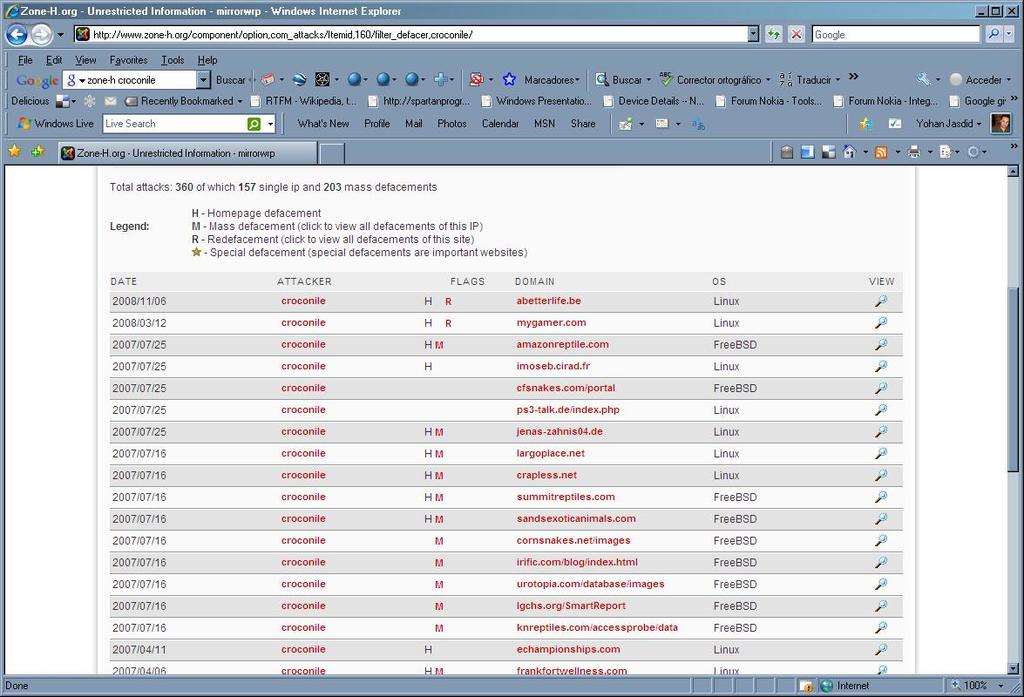Open the Tools menu
This screenshot has width=1024, height=697.
(172, 60)
